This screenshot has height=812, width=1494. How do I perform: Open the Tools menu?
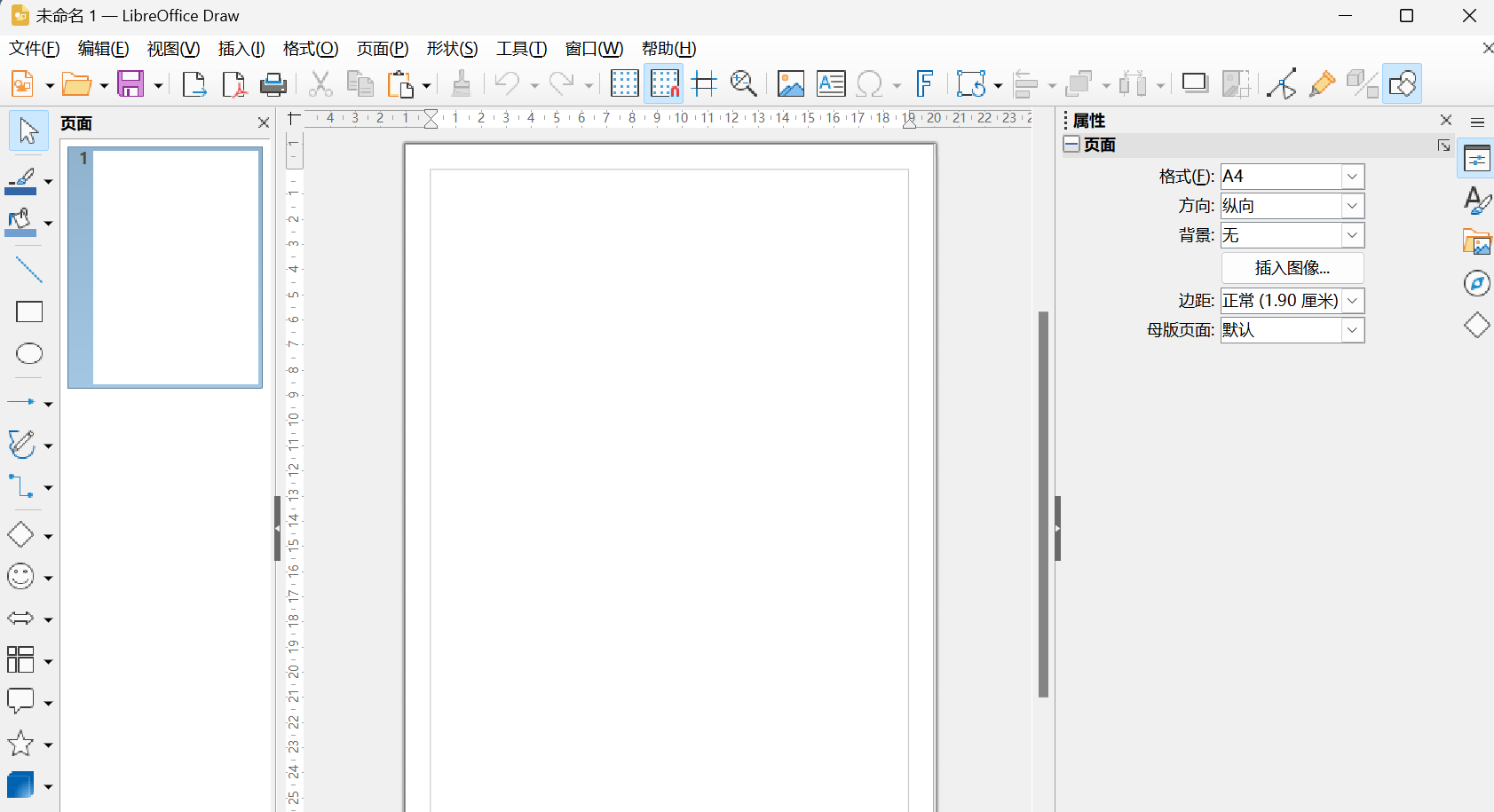[x=521, y=49]
